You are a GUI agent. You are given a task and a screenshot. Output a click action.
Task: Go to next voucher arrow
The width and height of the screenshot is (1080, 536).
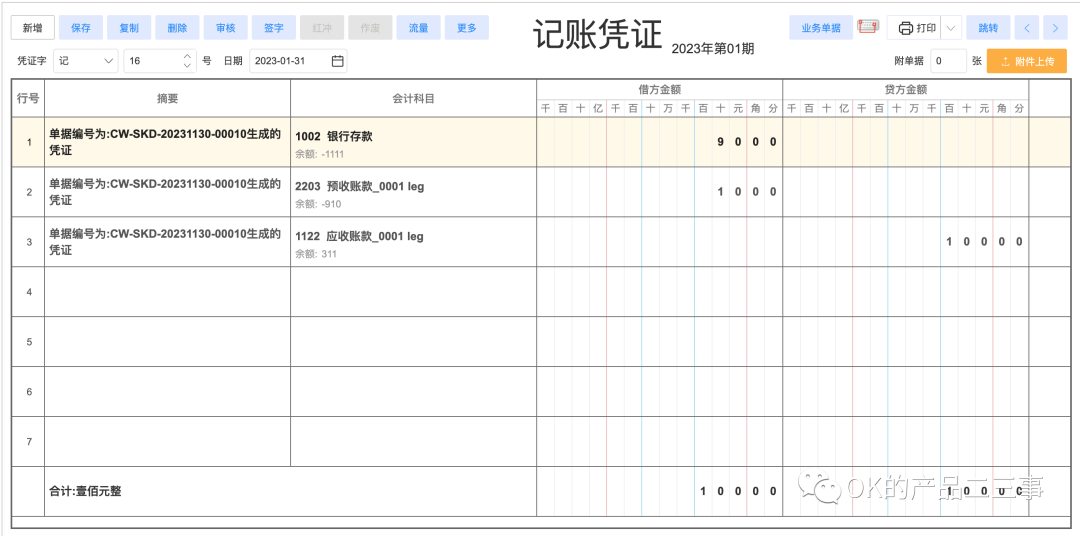[x=1055, y=28]
